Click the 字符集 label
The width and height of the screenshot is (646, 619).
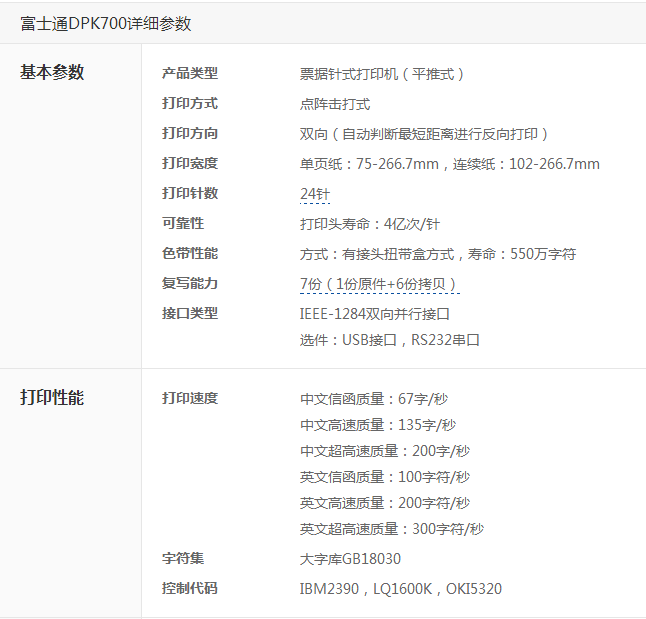[183, 558]
